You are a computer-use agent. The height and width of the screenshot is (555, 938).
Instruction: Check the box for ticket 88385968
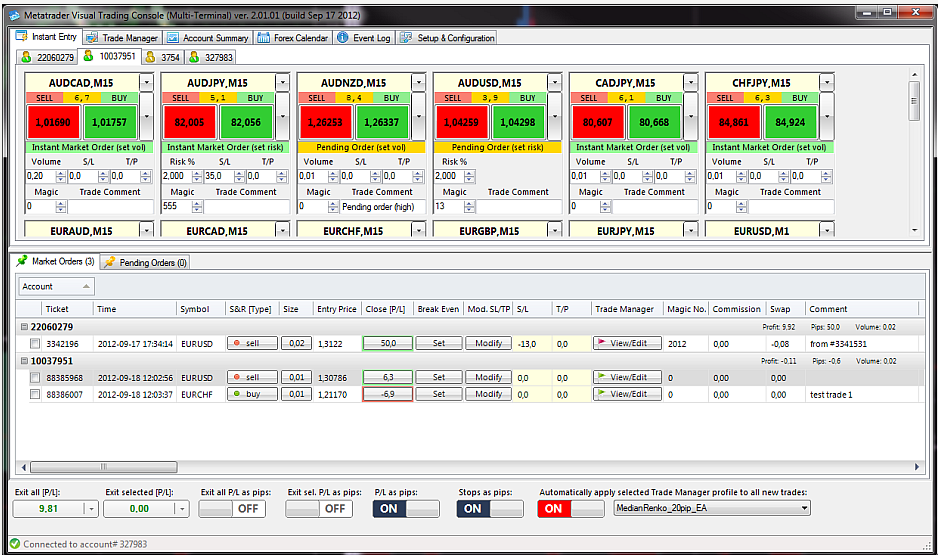pyautogui.click(x=35, y=378)
